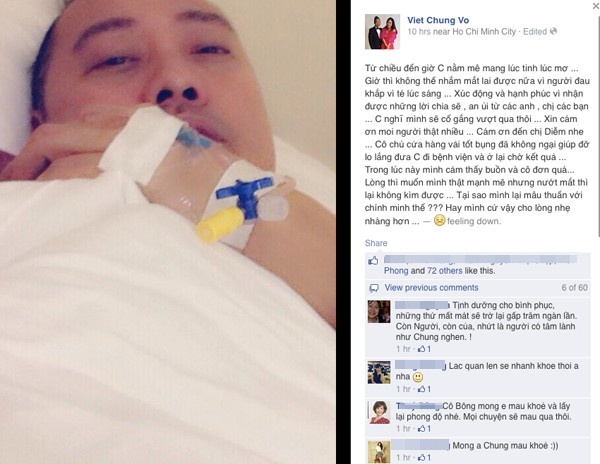Open the 72 others likes list

[x=445, y=270]
